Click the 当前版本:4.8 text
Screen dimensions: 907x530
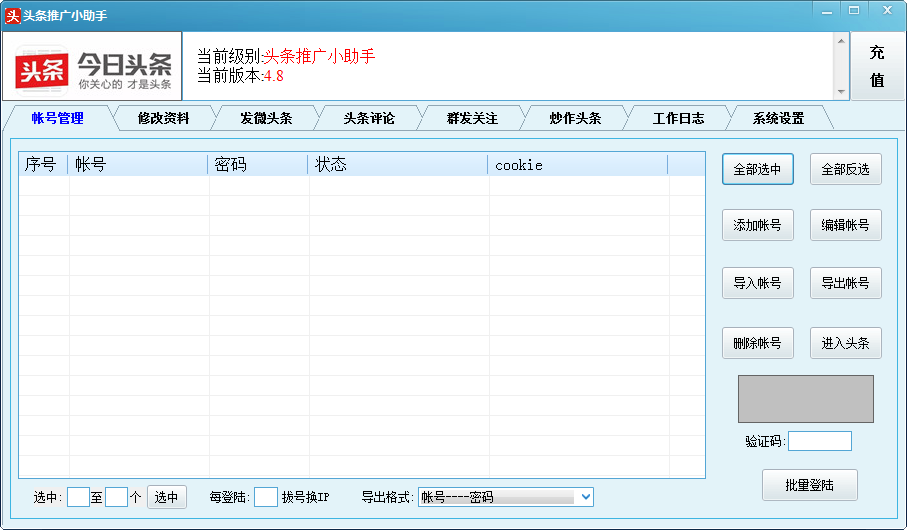coord(240,76)
